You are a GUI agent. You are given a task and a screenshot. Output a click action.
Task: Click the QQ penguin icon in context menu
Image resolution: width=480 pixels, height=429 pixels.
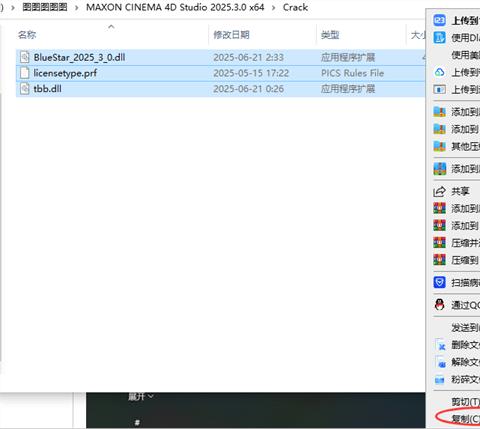439,305
